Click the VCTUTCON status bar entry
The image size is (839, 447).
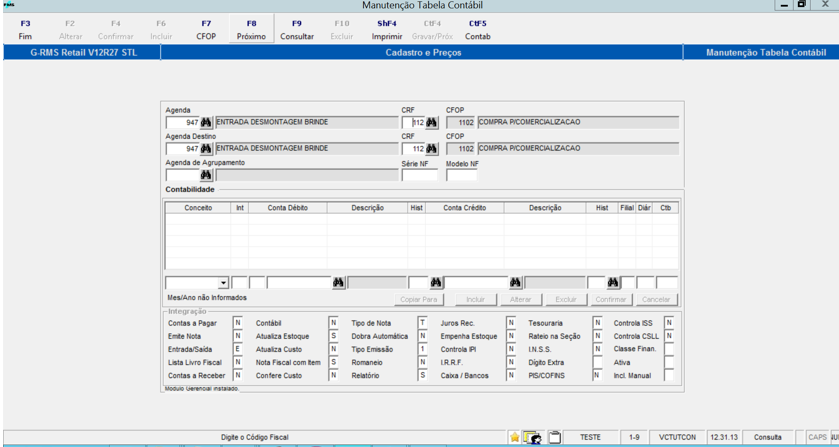676,437
